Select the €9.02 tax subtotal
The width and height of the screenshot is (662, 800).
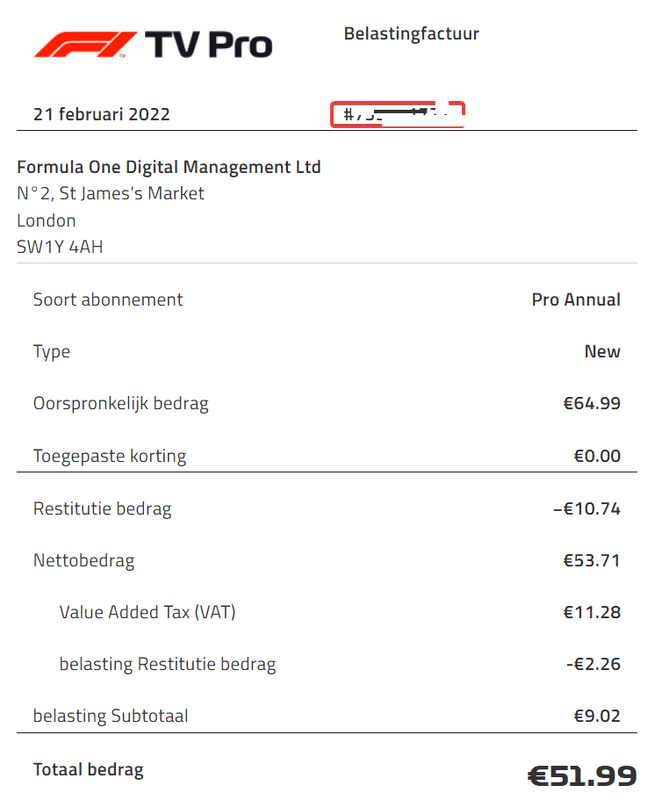(597, 716)
